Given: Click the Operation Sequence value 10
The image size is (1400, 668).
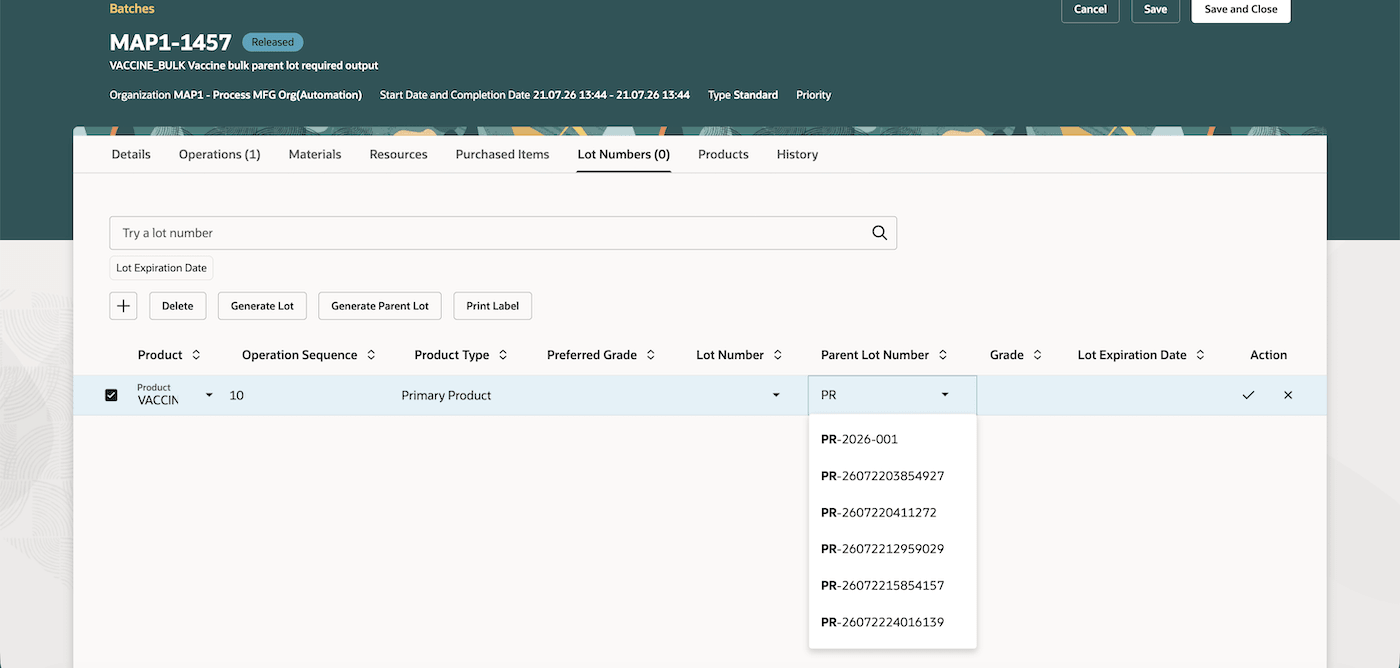Looking at the screenshot, I should (x=237, y=396).
